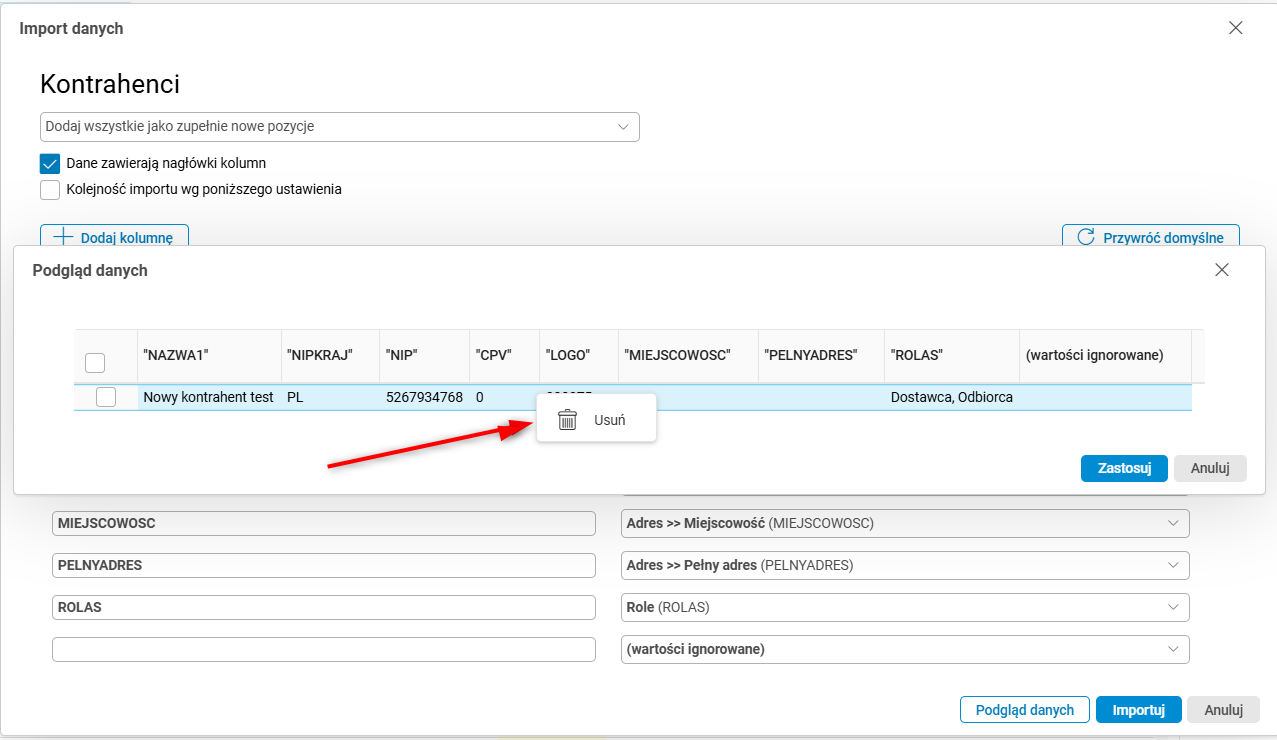
Task: Close the Podgląd danych dialog
Action: pyautogui.click(x=1221, y=270)
